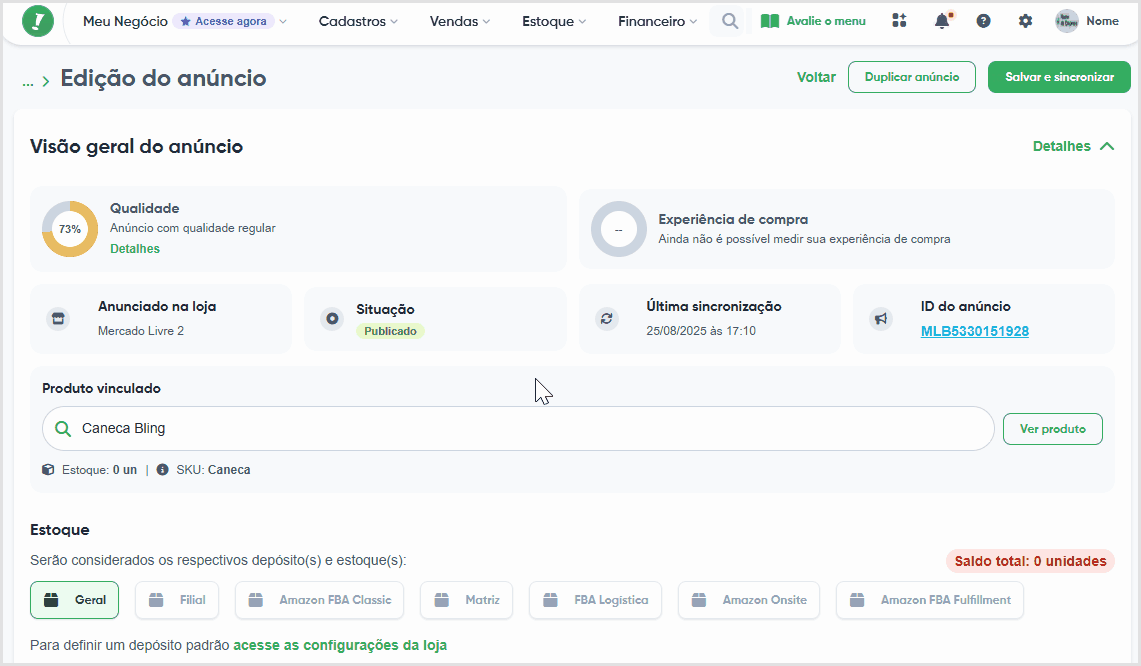The width and height of the screenshot is (1141, 666).
Task: Select the Geral warehouse chip
Action: [x=74, y=600]
